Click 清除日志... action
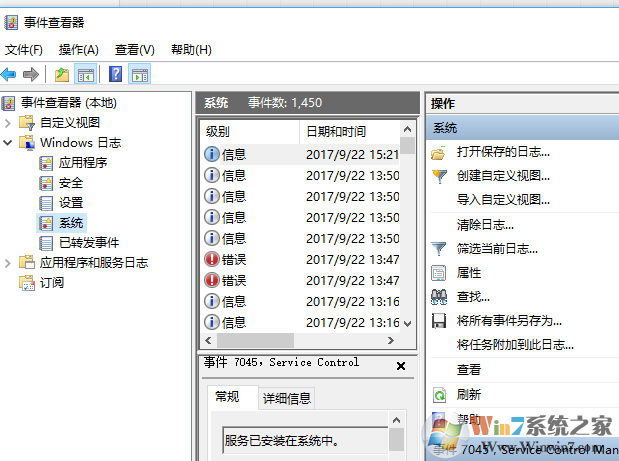This screenshot has height=461, width=619. point(485,225)
